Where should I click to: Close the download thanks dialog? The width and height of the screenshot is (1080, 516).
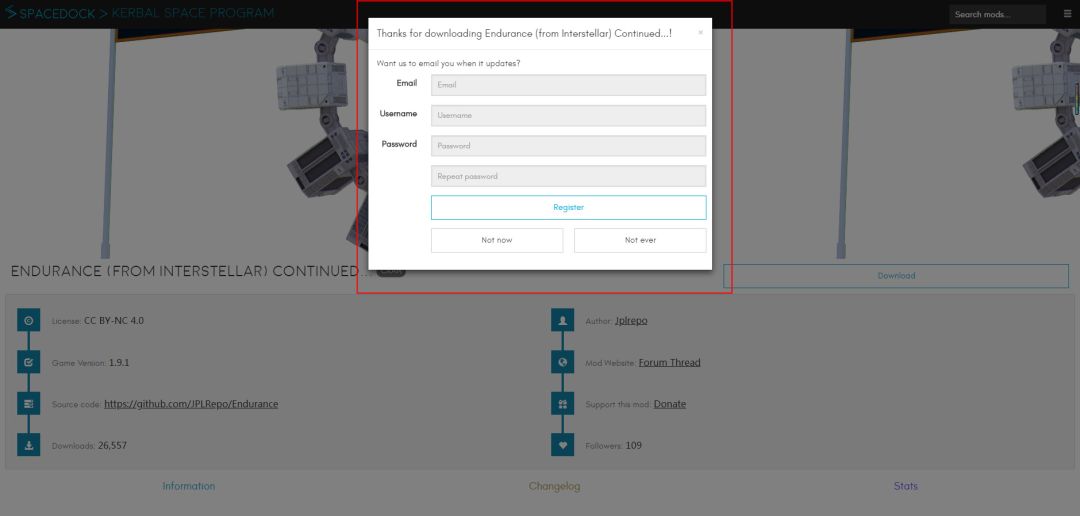coord(700,32)
